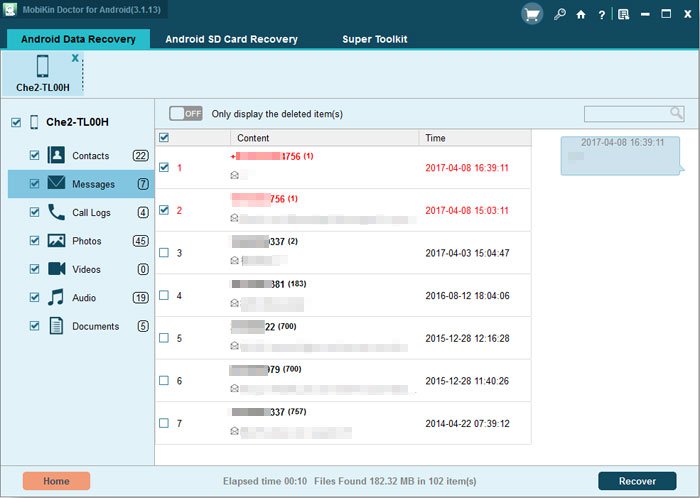Click 'Elapsed time 00:10' status text
This screenshot has height=498, width=700.
pyautogui.click(x=265, y=481)
